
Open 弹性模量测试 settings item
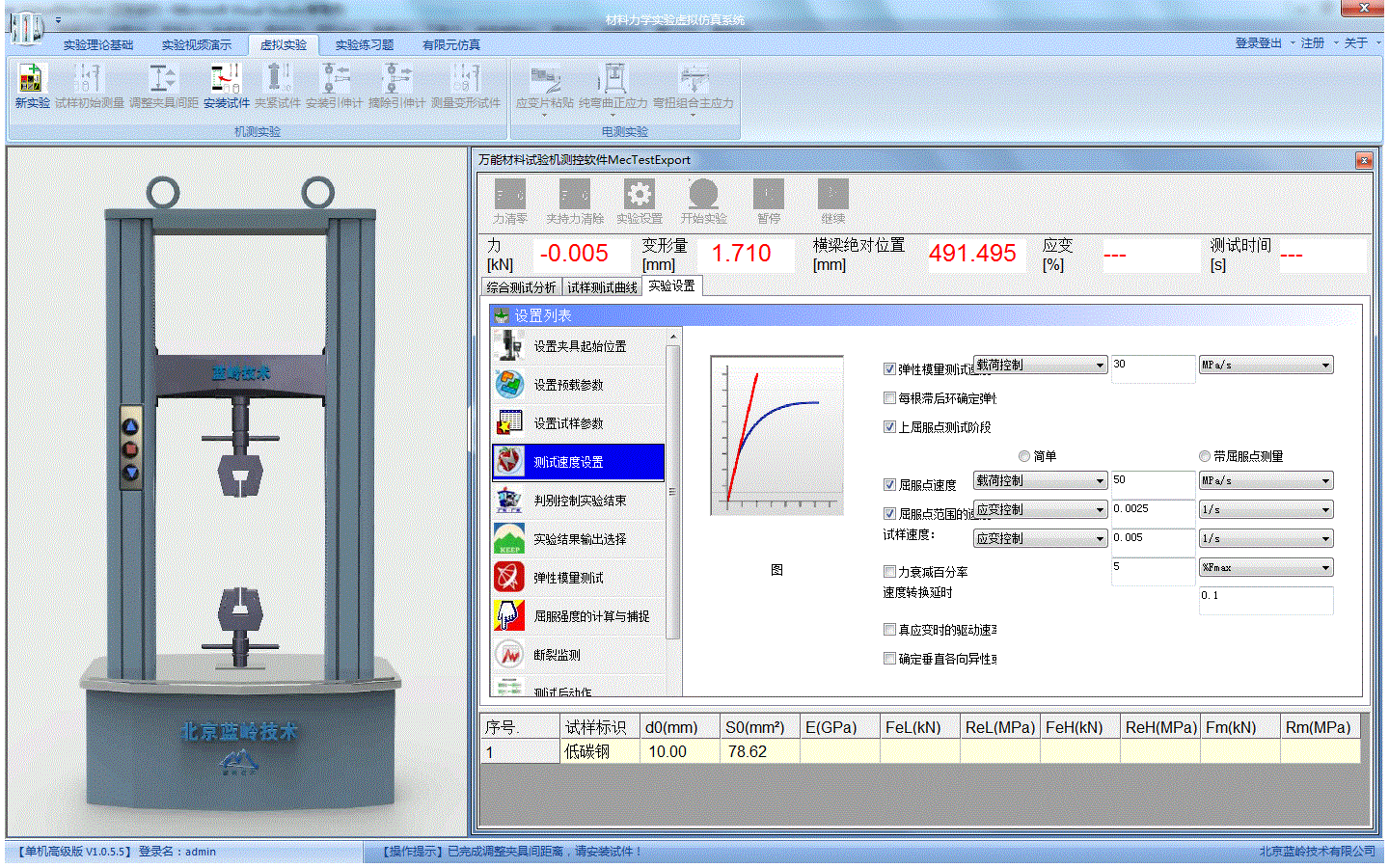[568, 578]
